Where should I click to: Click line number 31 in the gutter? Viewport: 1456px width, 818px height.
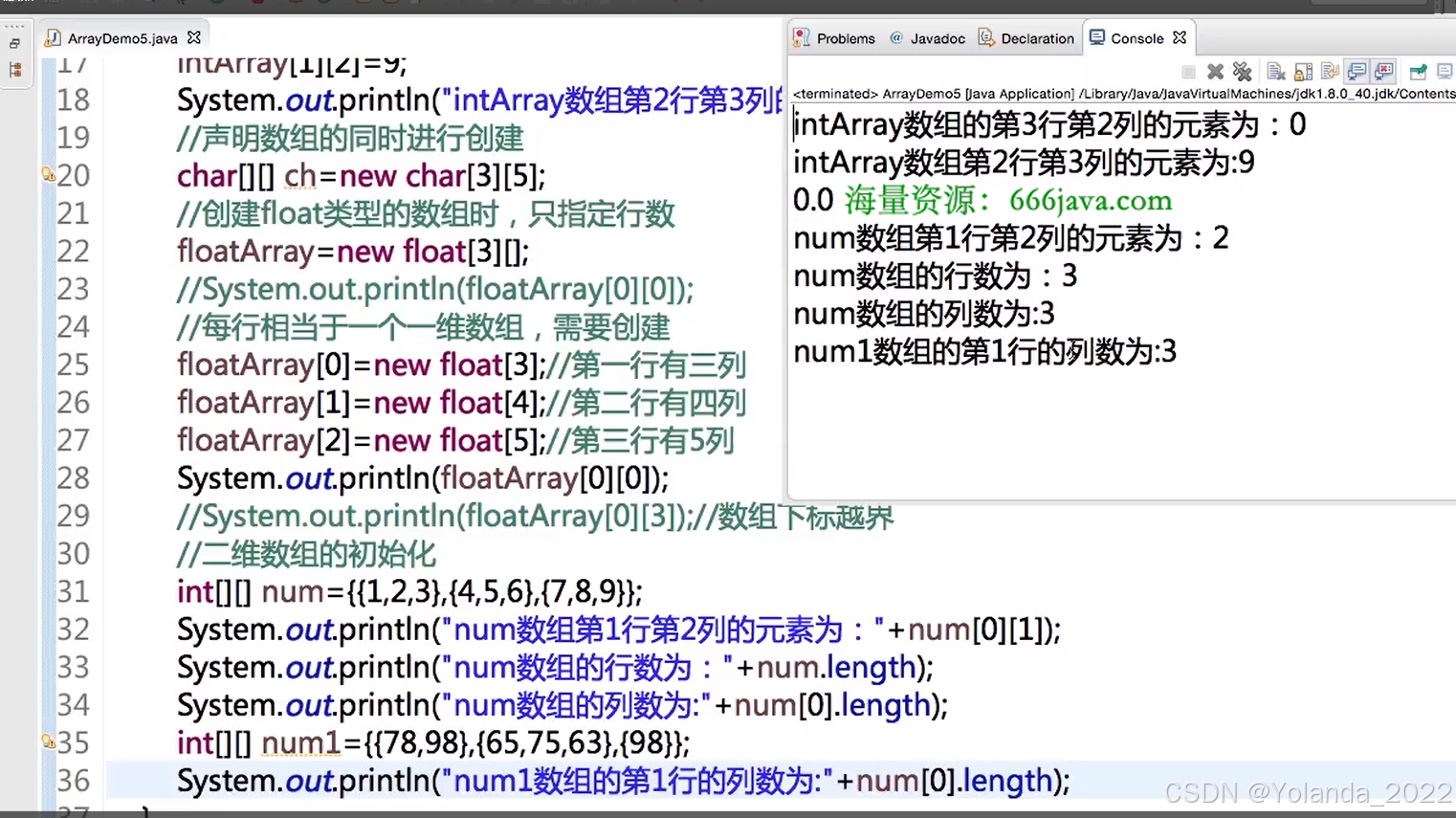pos(73,591)
